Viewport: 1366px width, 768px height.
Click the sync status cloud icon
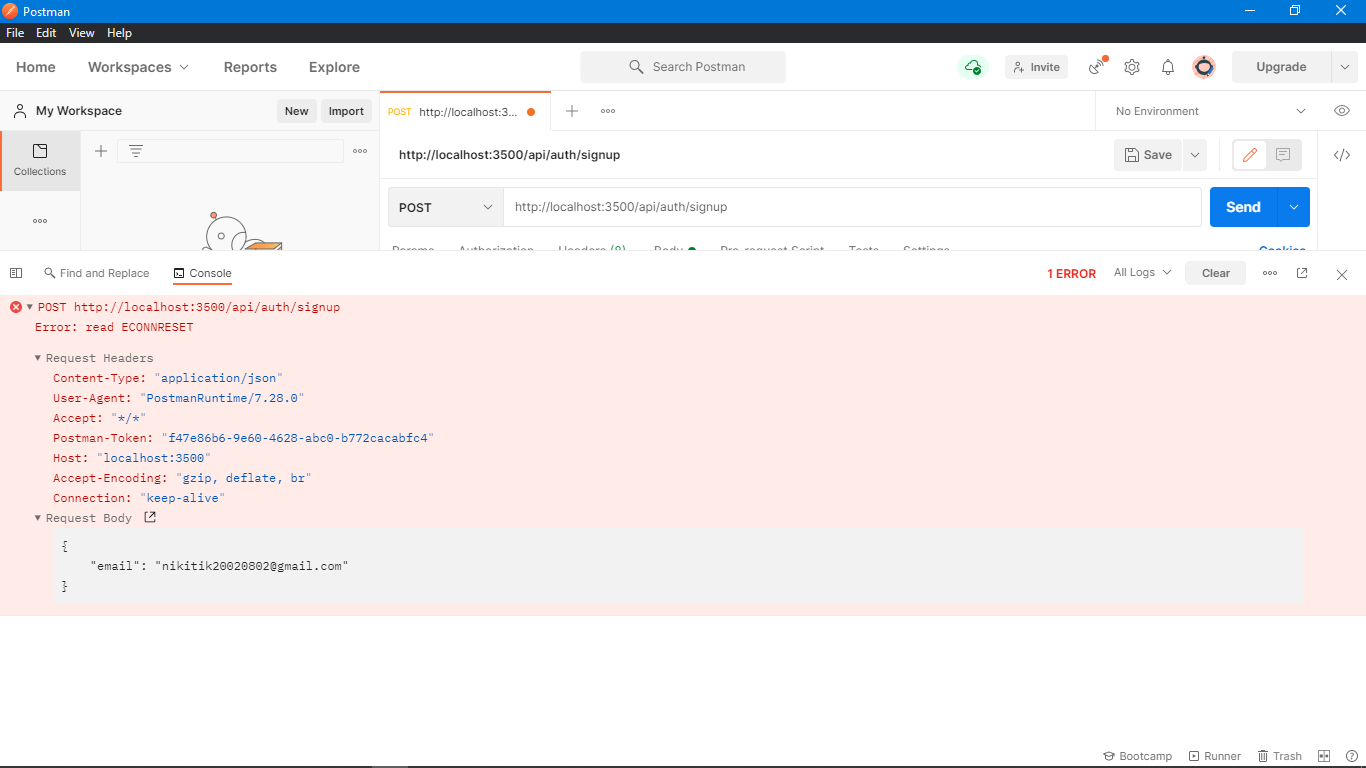point(972,67)
